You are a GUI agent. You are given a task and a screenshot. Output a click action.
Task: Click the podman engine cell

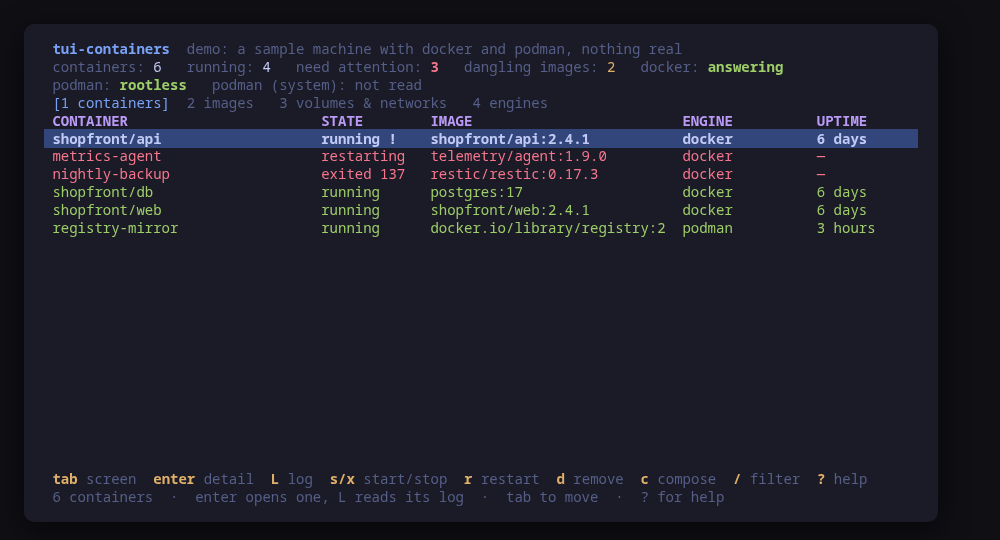pos(707,228)
